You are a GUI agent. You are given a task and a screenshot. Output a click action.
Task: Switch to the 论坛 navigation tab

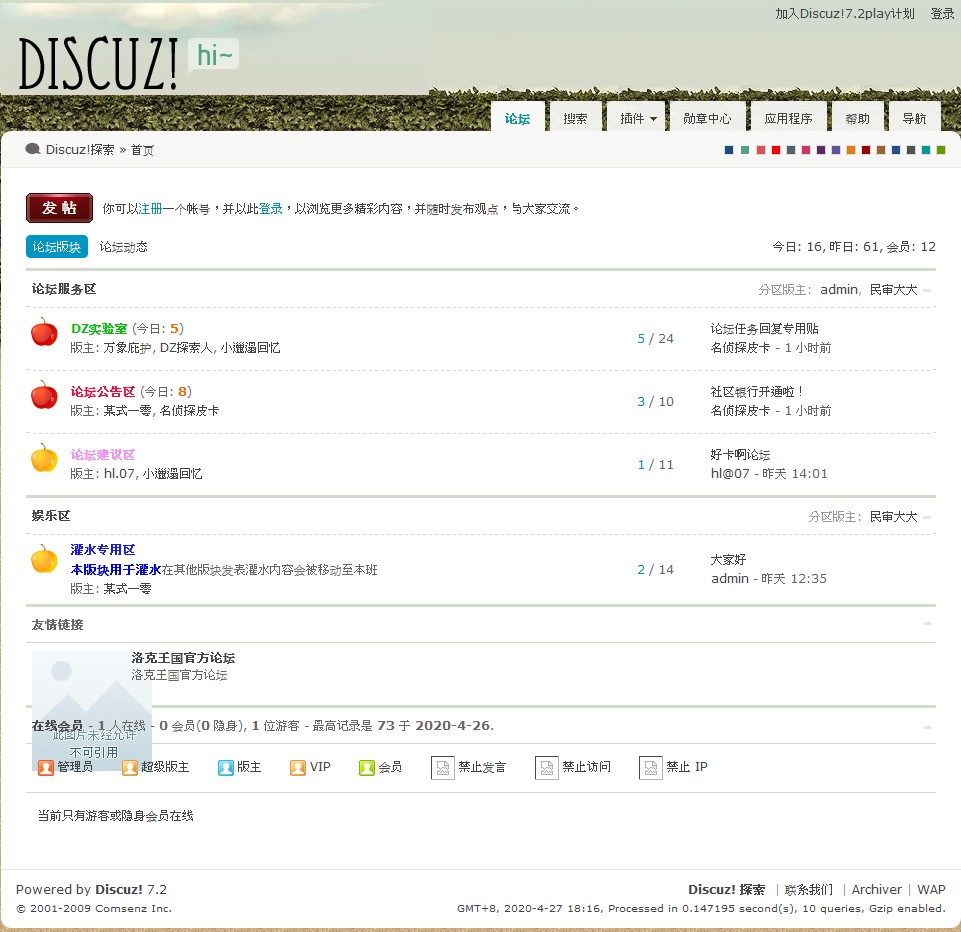[517, 118]
